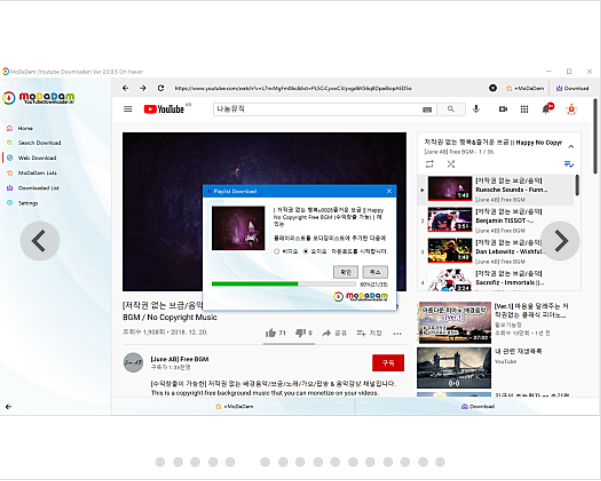Image resolution: width=601 pixels, height=481 pixels.
Task: Open the account avatar menu
Action: click(x=571, y=109)
